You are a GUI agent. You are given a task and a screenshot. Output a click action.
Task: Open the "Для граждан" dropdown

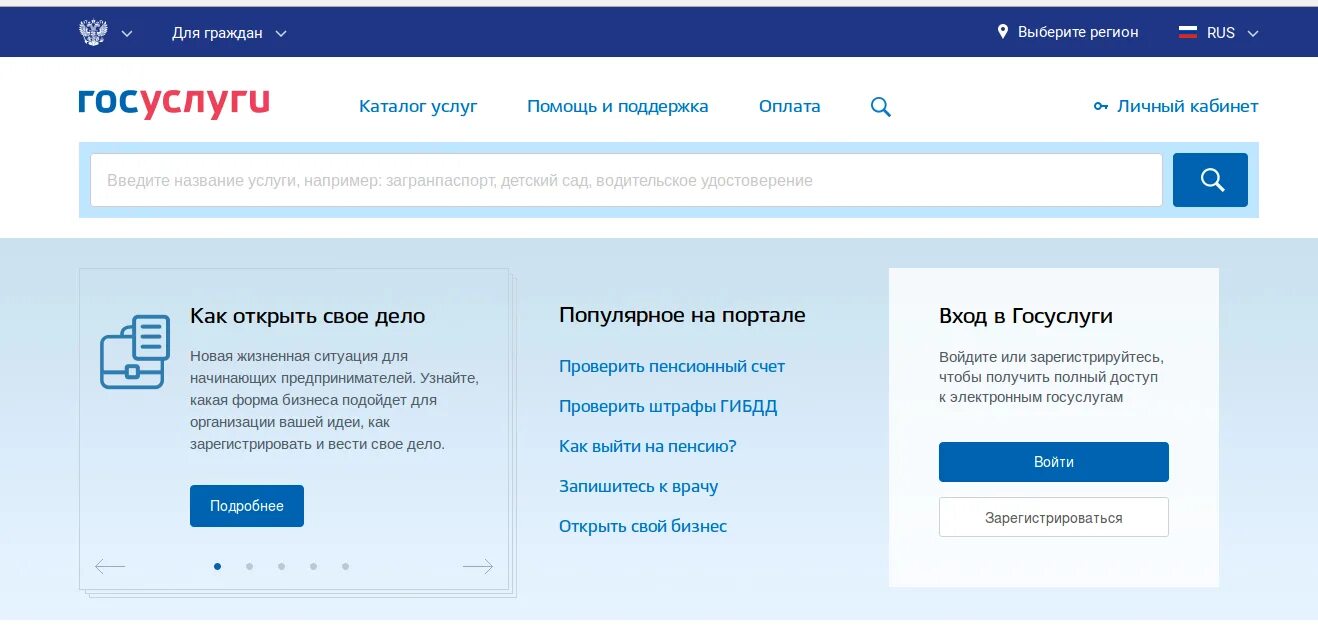click(x=229, y=33)
